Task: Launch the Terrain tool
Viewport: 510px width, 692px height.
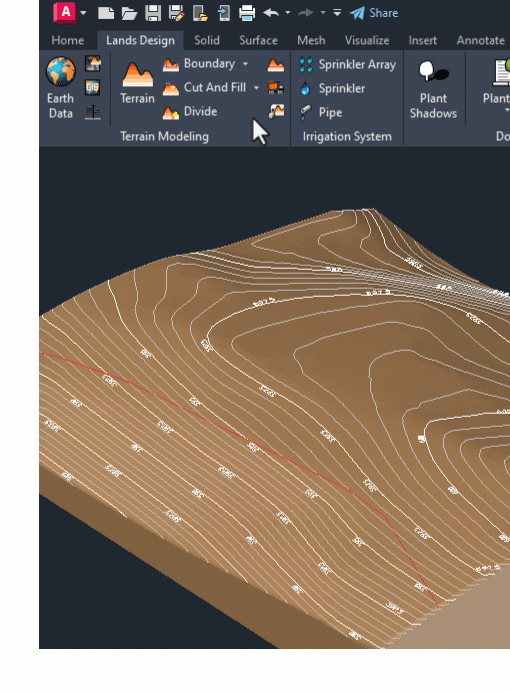Action: [137, 83]
